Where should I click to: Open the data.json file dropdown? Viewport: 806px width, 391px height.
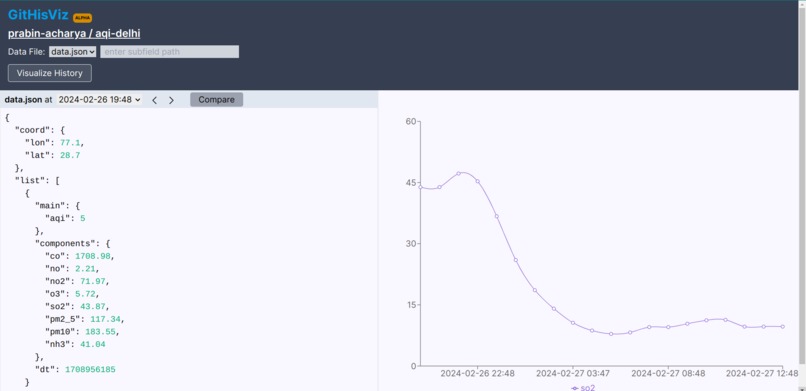click(72, 52)
